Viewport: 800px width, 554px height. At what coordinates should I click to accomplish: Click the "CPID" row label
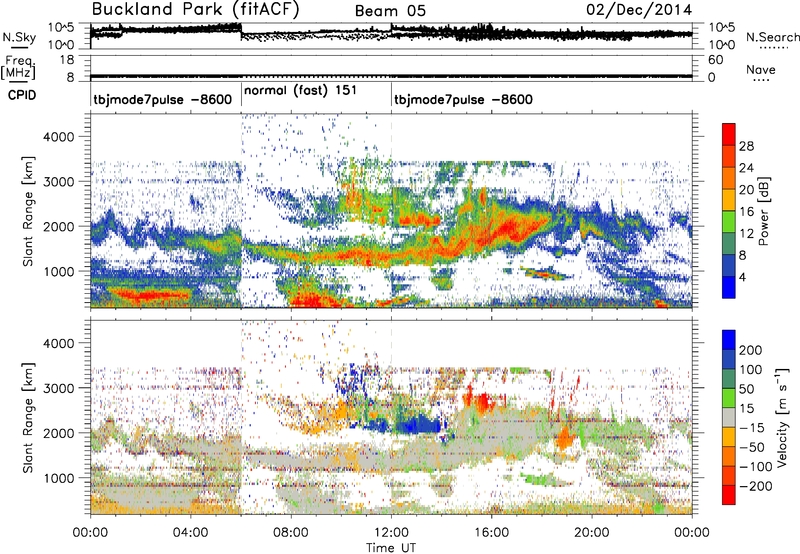click(22, 95)
